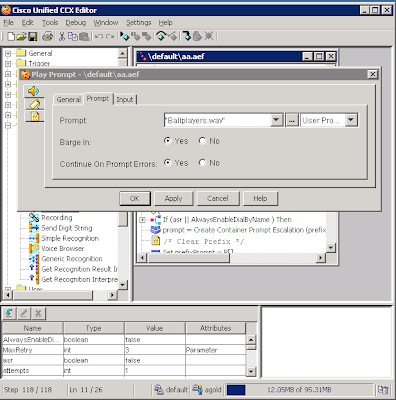Screen dimensions: 396x400
Task: Click the Help button in dialog
Action: 260,199
